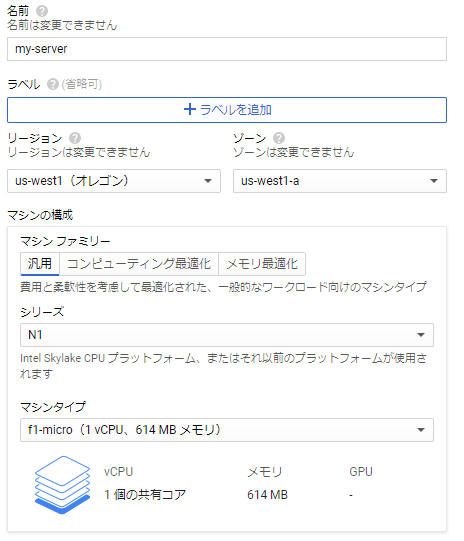Click the help icon beside 名前

[42, 11]
